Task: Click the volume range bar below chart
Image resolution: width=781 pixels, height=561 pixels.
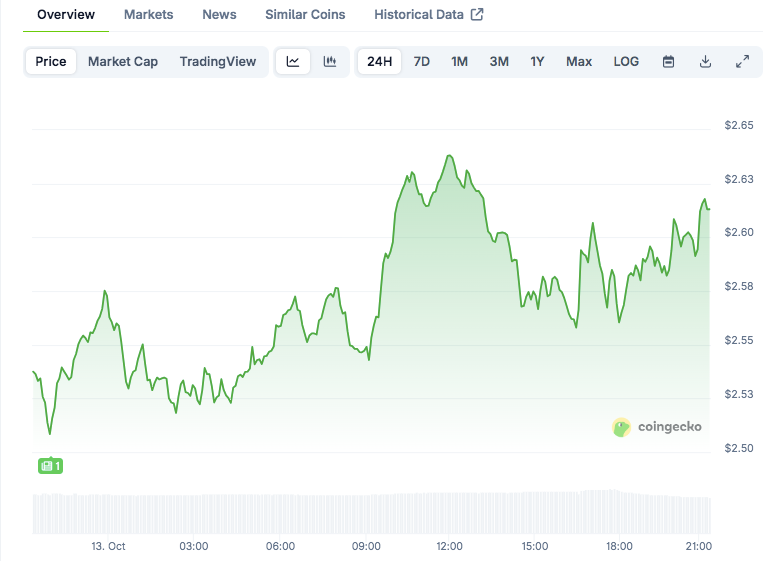Action: (x=372, y=512)
